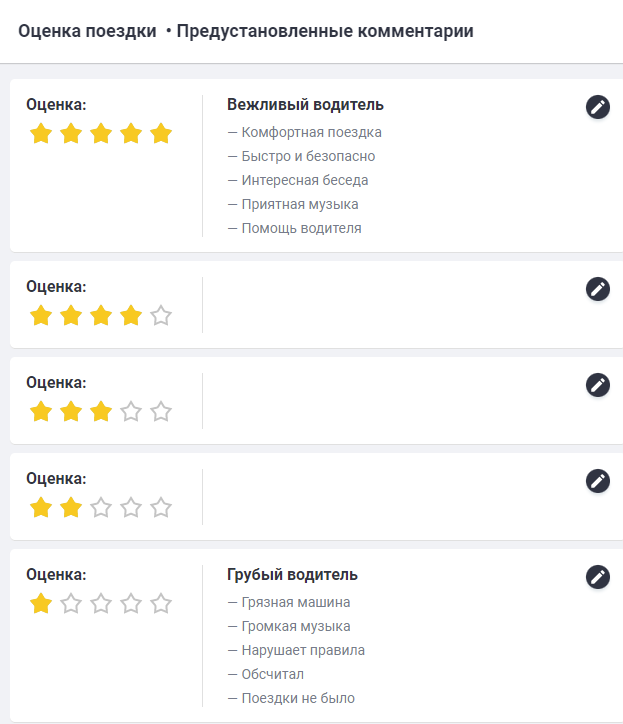Edit the five-star rating comments
The height and width of the screenshot is (724, 623).
[x=598, y=108]
